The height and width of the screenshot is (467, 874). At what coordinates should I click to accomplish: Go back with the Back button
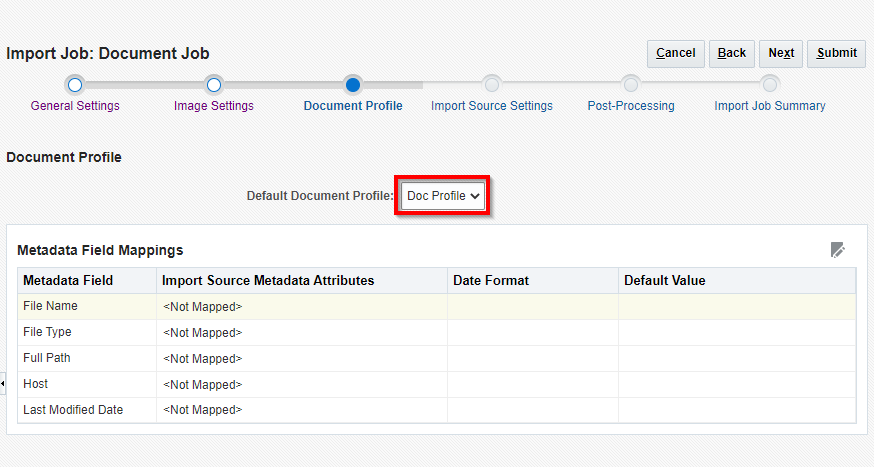(732, 53)
